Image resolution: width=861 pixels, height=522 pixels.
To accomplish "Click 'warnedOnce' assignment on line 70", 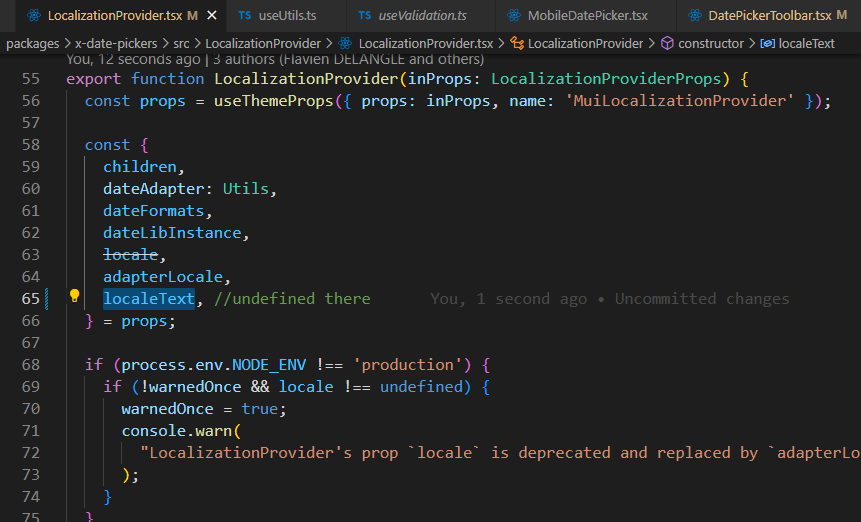I will [x=167, y=409].
